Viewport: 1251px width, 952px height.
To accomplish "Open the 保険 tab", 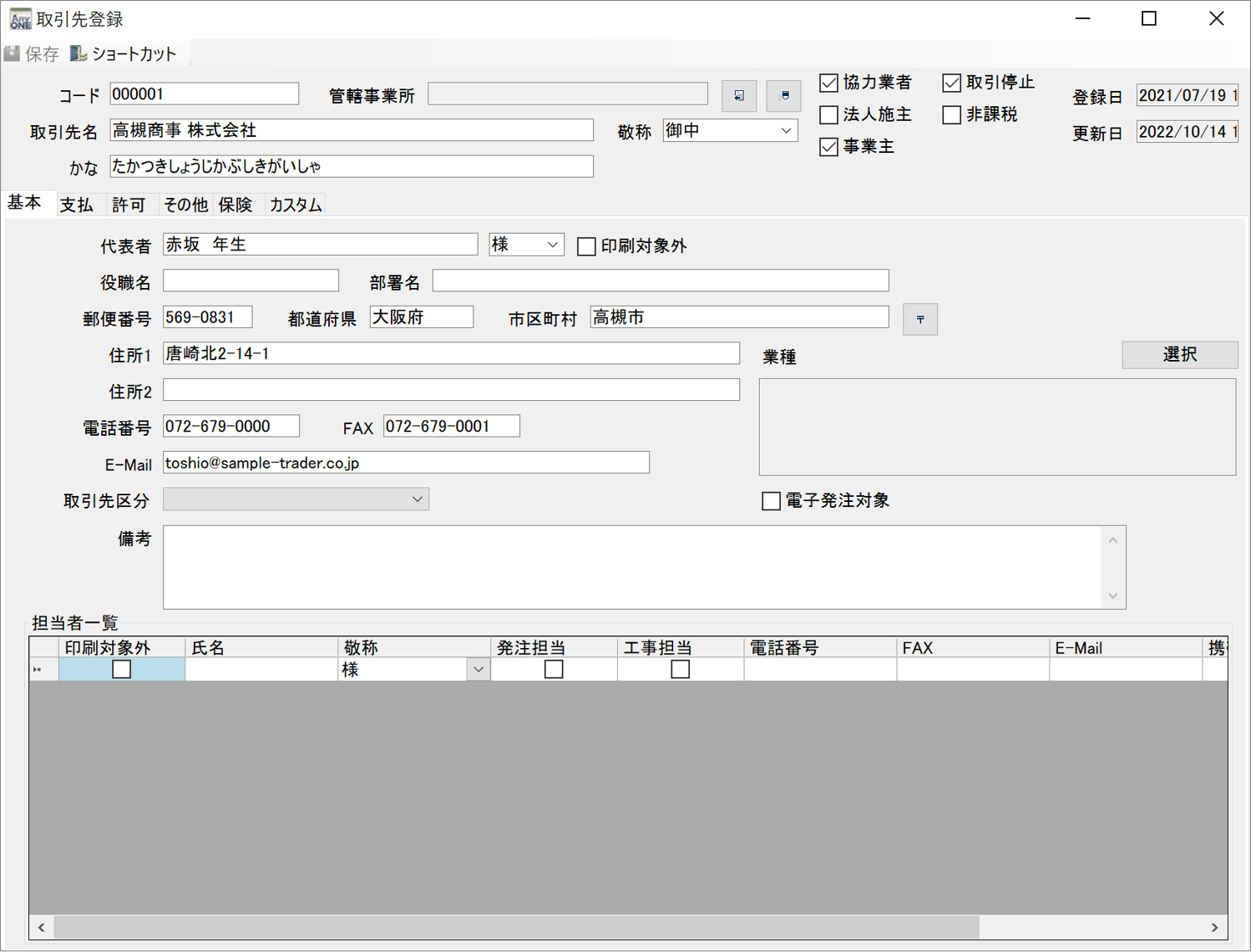I will [x=236, y=205].
